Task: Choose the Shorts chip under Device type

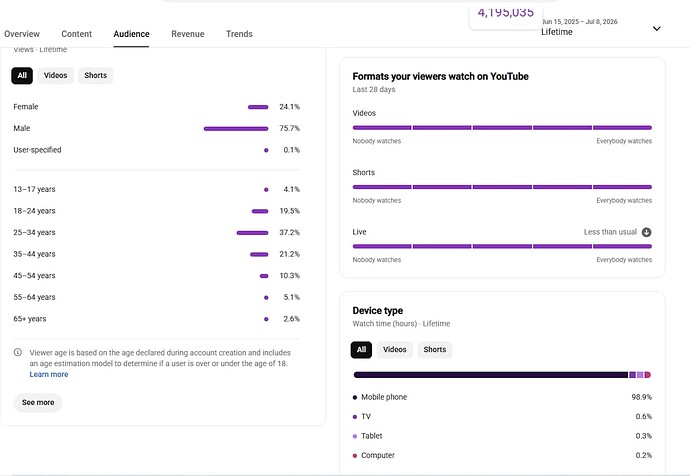Action: (435, 350)
